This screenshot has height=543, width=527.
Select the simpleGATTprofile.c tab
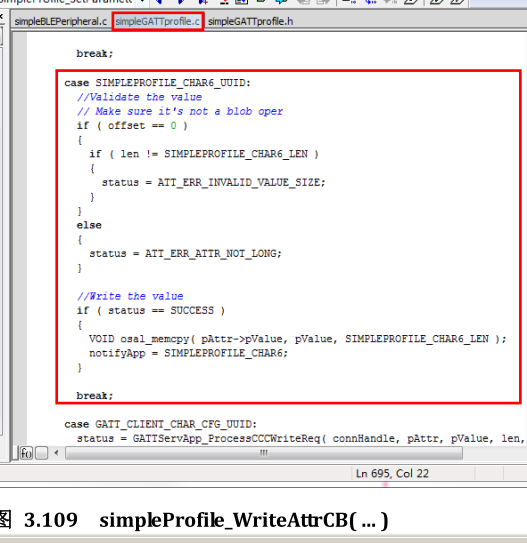pos(158,21)
